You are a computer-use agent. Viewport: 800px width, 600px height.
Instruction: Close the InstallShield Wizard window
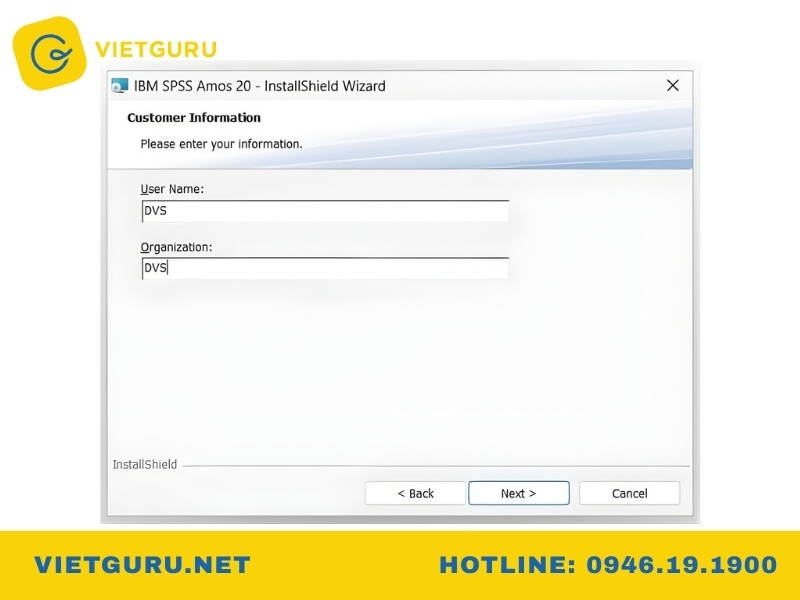(x=672, y=85)
